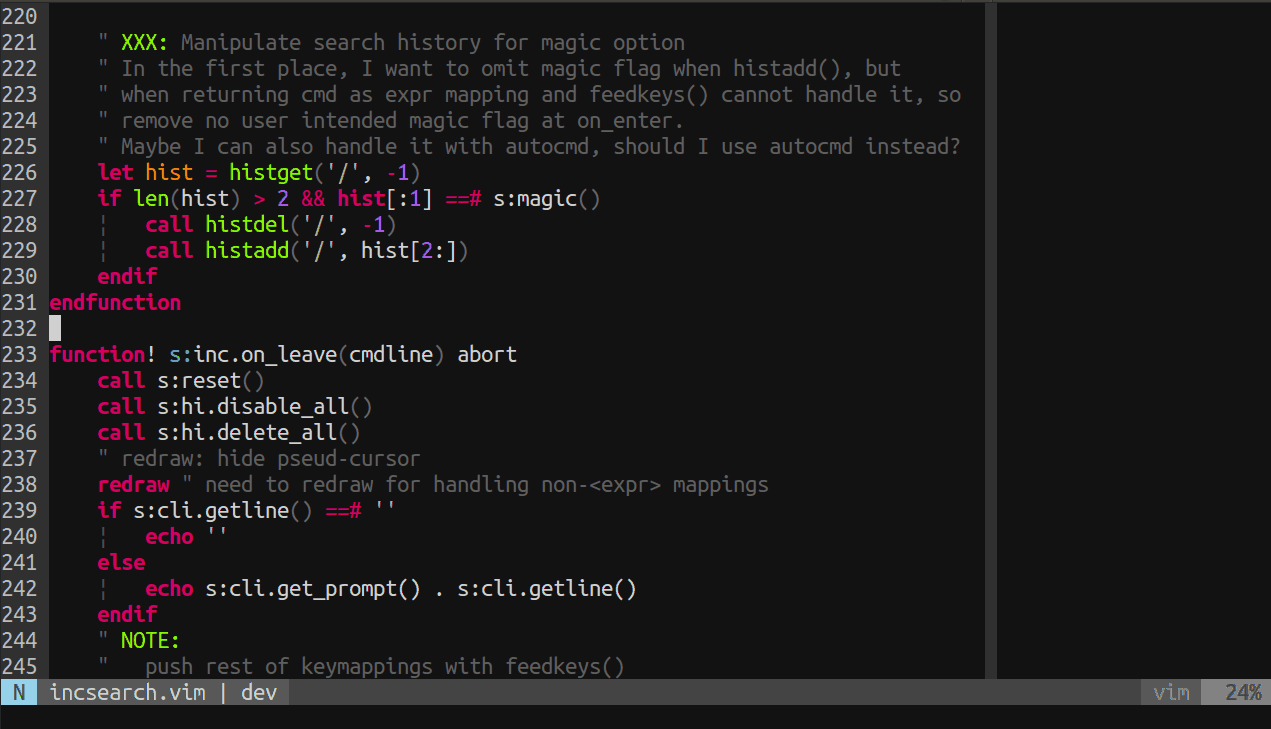Click the else keyword on line 241
Image resolution: width=1271 pixels, height=729 pixels.
(121, 562)
